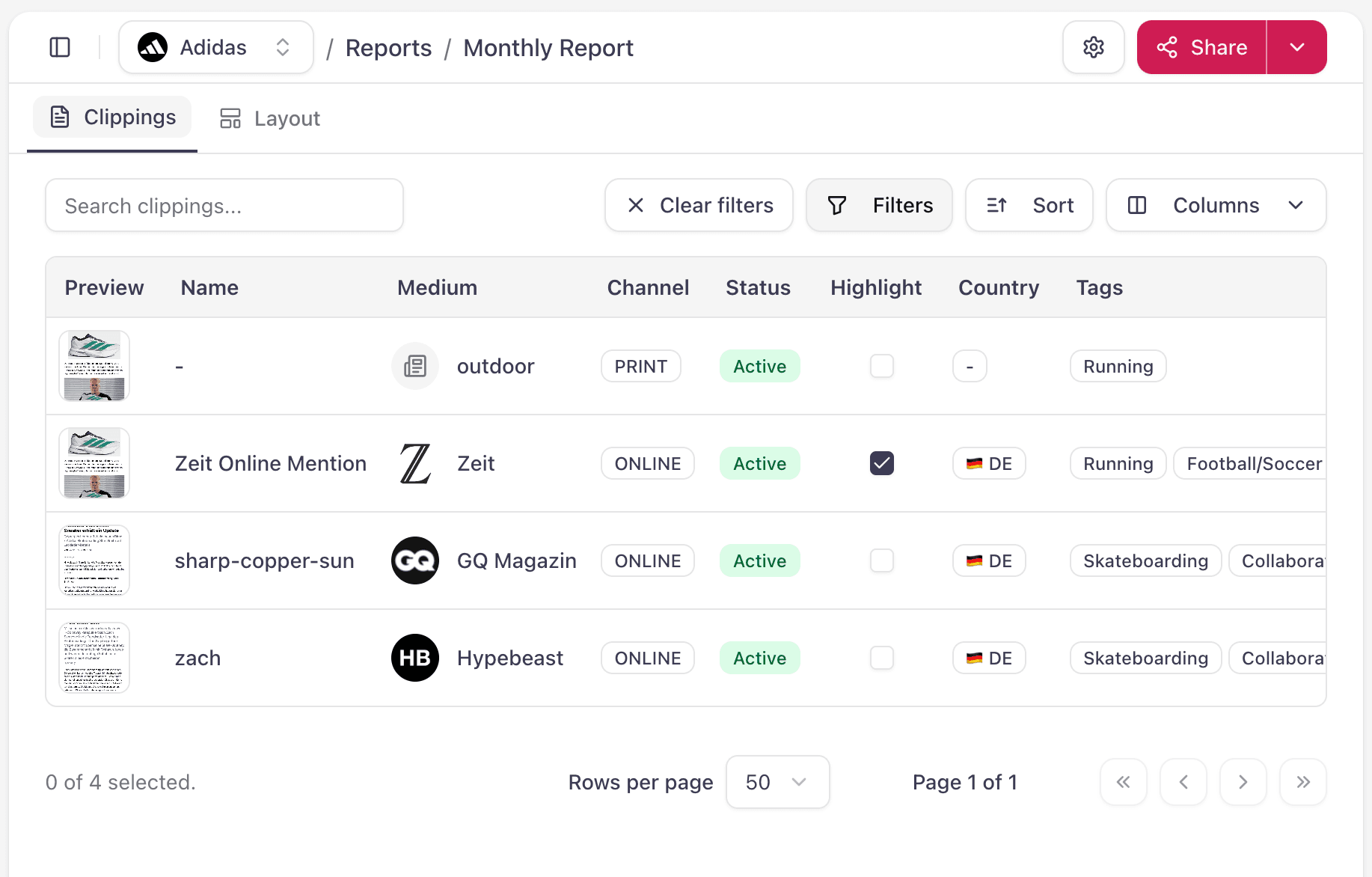Viewport: 1372px width, 877px height.
Task: Go to the next page arrow
Action: point(1243,782)
